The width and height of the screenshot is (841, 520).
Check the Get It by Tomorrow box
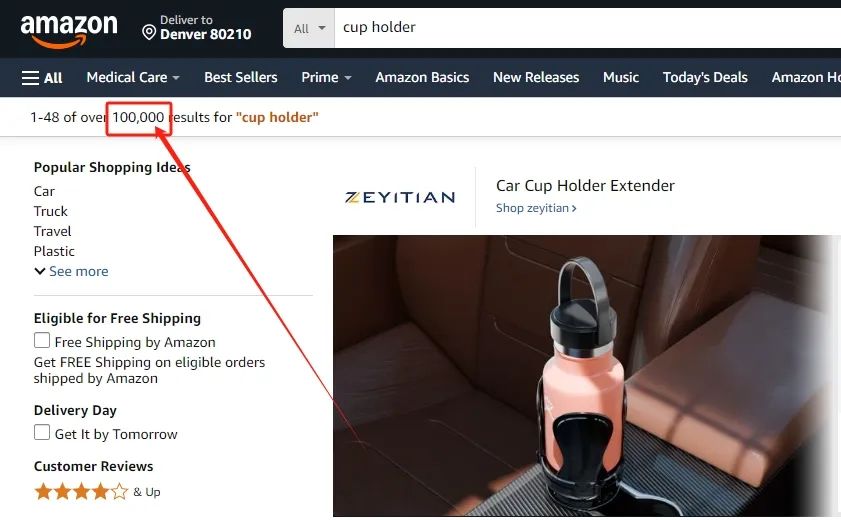42,432
